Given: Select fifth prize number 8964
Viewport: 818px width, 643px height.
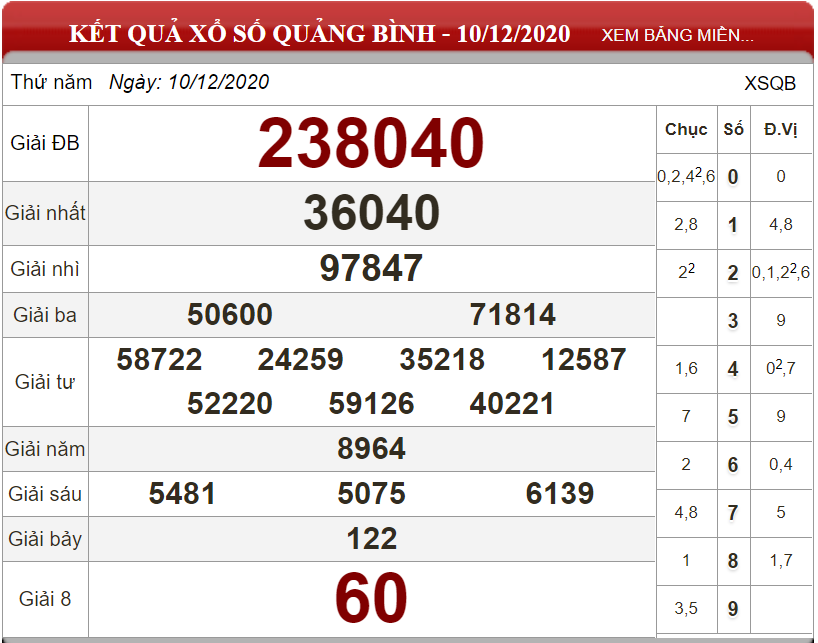Looking at the screenshot, I should [371, 448].
